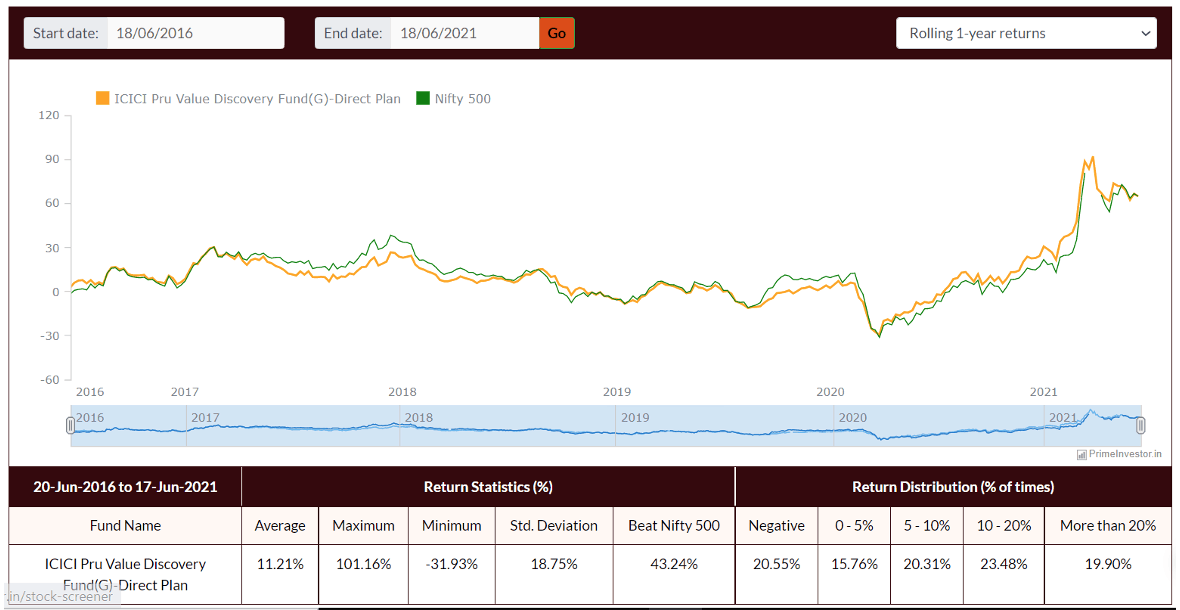Click the 10 - 20% column header
Image resolution: width=1180 pixels, height=610 pixels.
(1003, 526)
